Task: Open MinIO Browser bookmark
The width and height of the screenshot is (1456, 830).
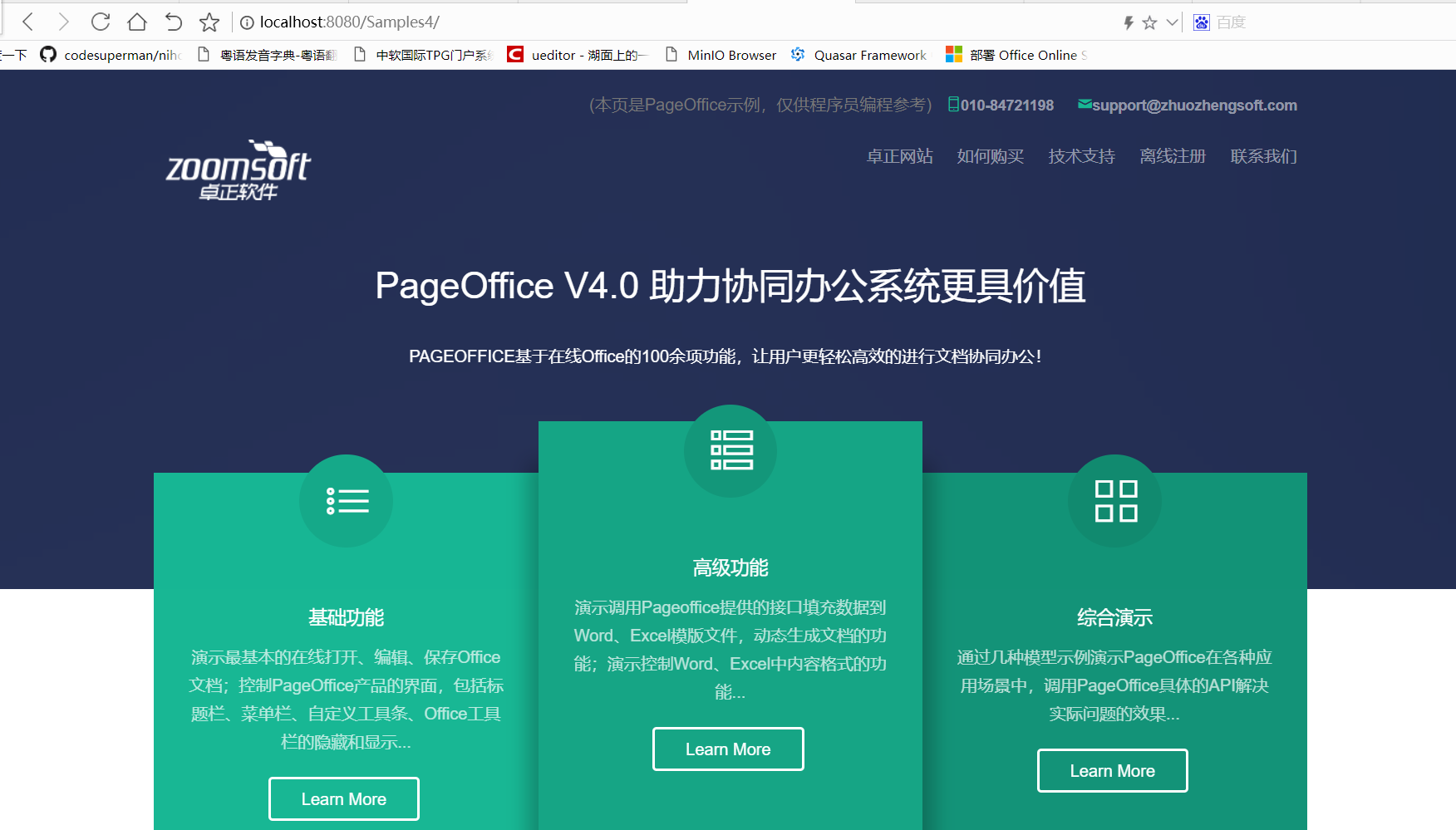Action: (x=721, y=55)
